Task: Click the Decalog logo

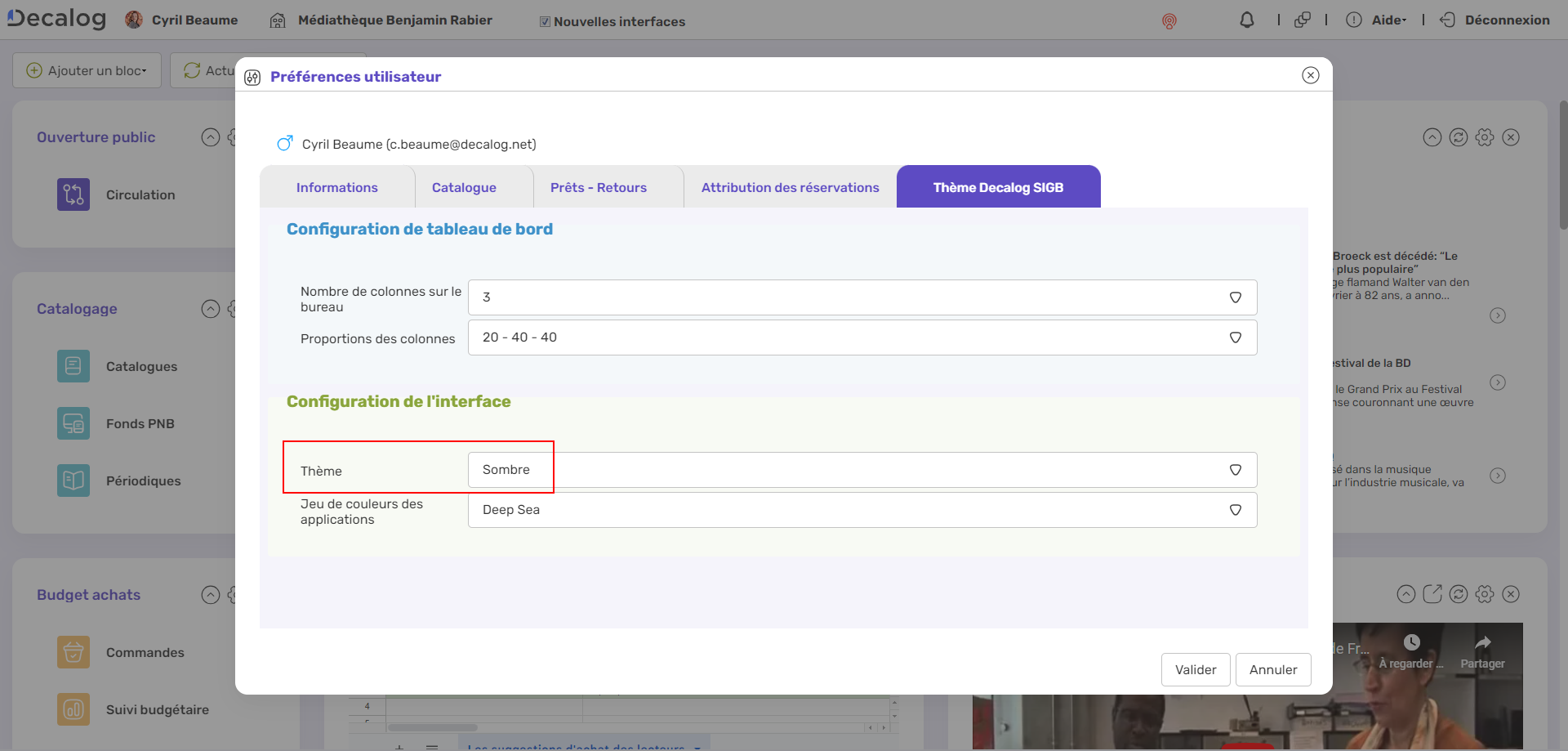Action: pos(56,18)
